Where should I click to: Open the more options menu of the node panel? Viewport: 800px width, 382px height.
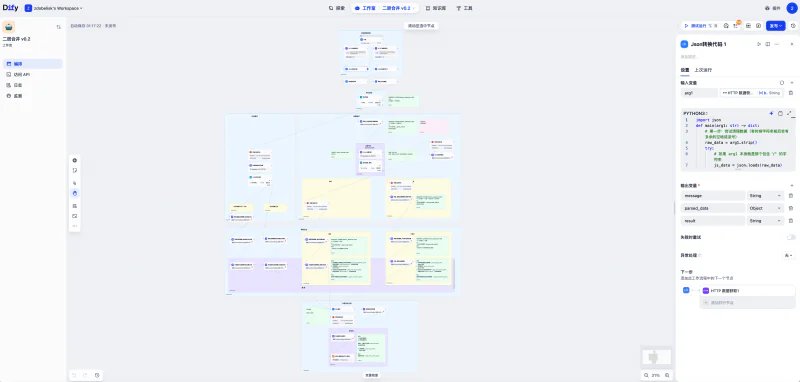(x=777, y=44)
